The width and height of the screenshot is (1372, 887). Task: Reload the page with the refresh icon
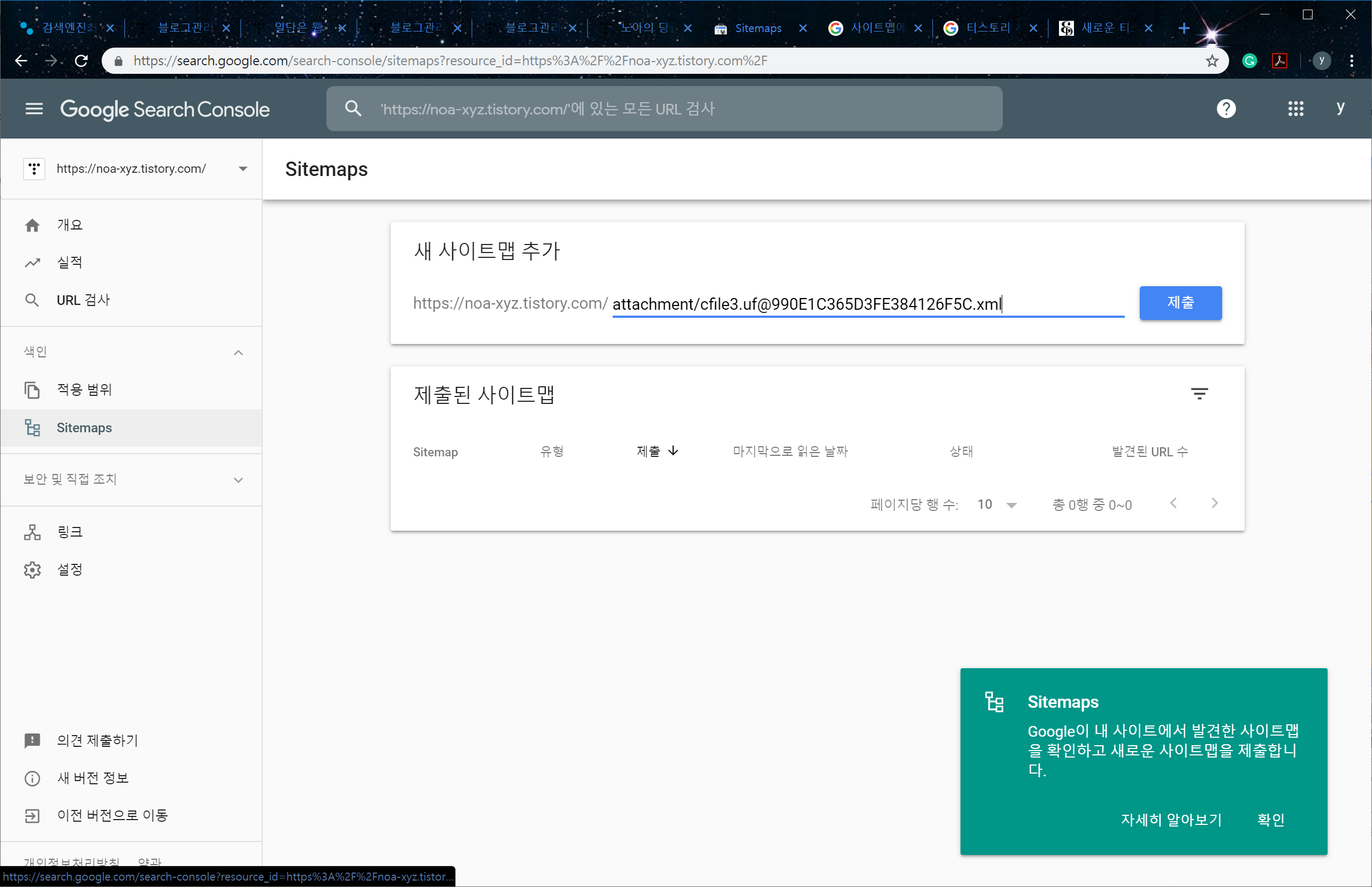(x=81, y=60)
